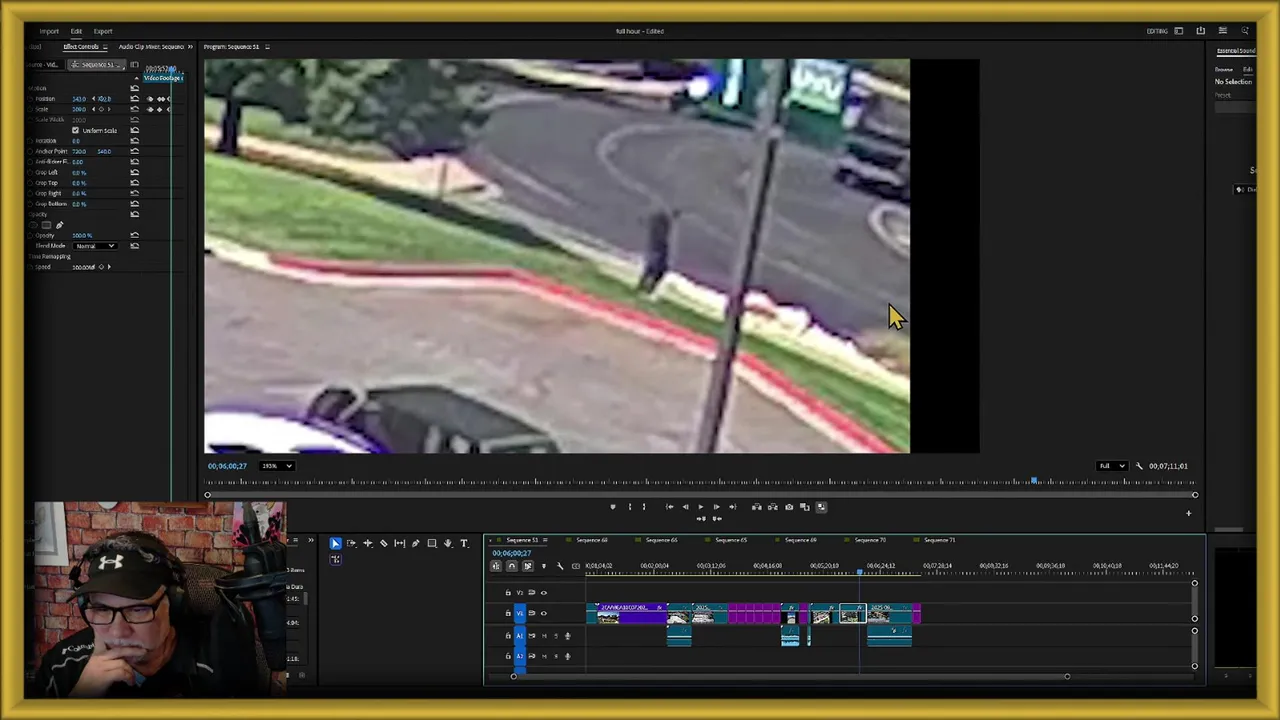Open Program monitor settings wrench icon

tap(1138, 466)
